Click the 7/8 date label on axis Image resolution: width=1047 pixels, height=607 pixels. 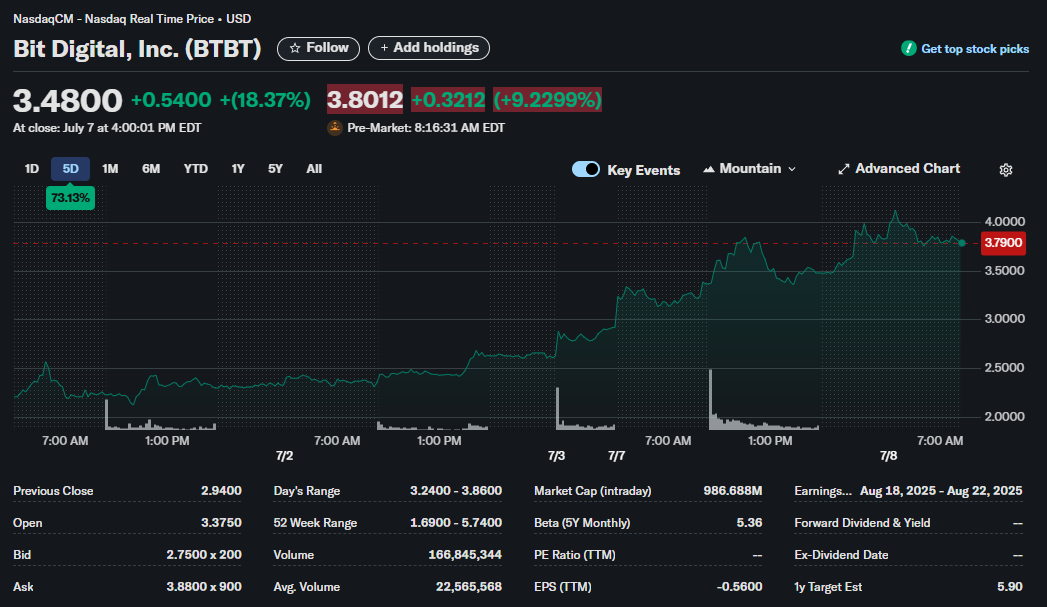point(888,456)
